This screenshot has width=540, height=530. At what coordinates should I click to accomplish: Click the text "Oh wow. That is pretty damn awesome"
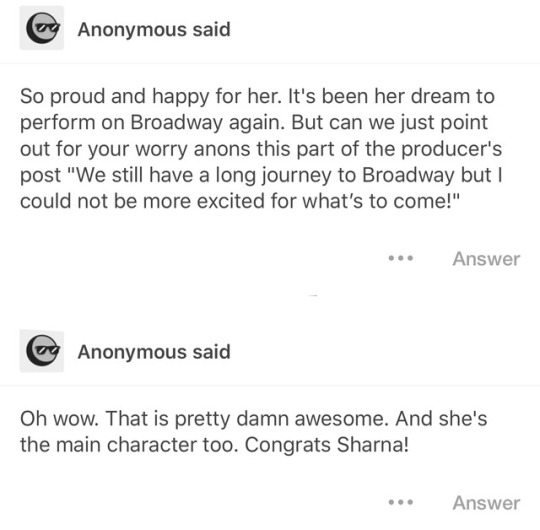click(x=204, y=419)
